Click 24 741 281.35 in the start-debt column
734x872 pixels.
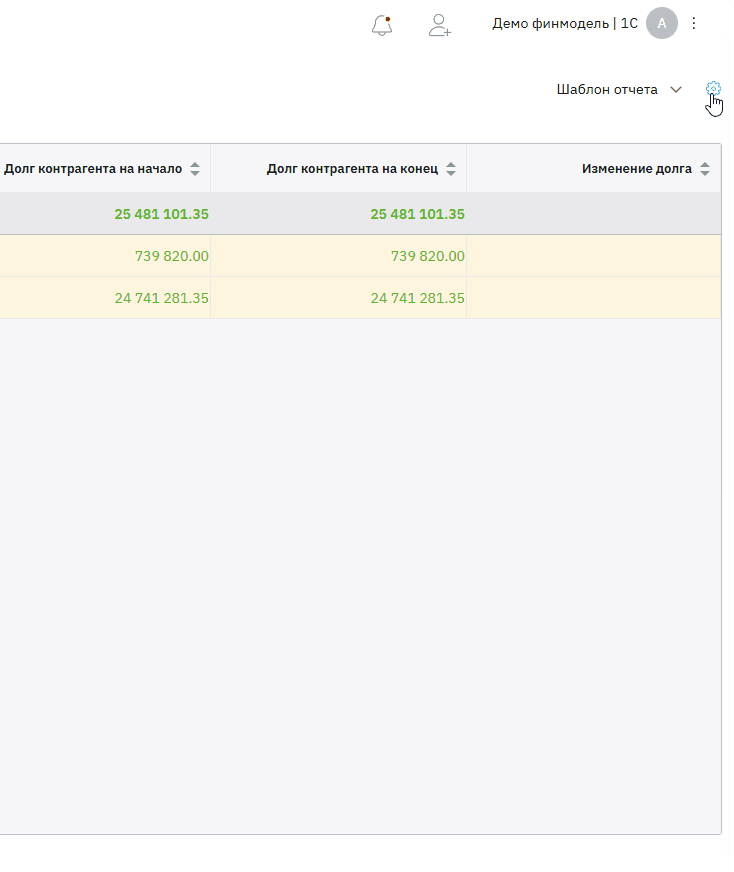tap(161, 298)
